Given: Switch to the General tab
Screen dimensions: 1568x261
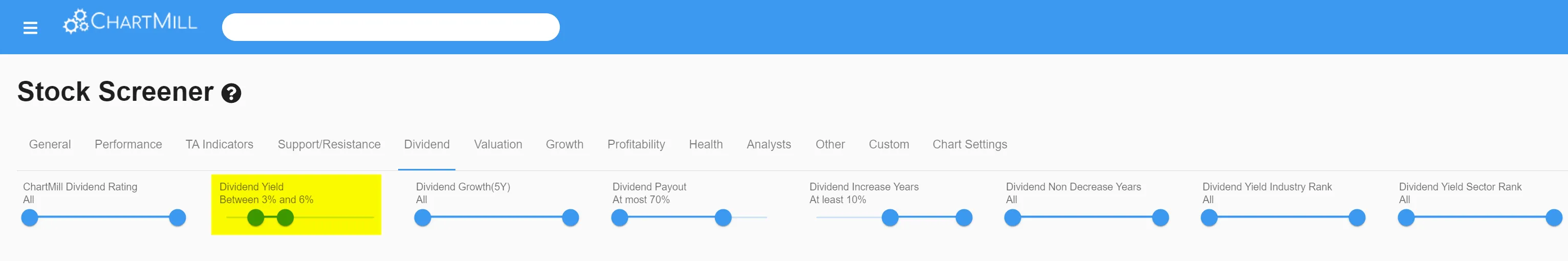Looking at the screenshot, I should (x=50, y=144).
